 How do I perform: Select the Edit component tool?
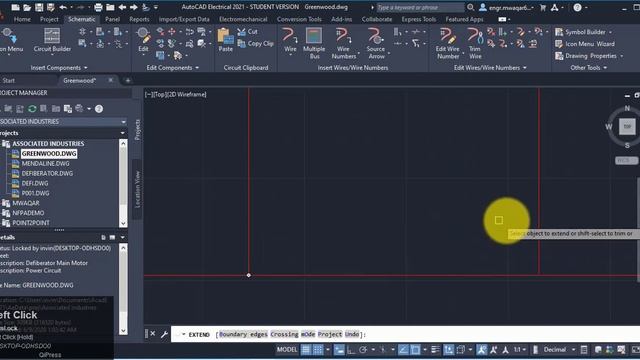pyautogui.click(x=143, y=40)
